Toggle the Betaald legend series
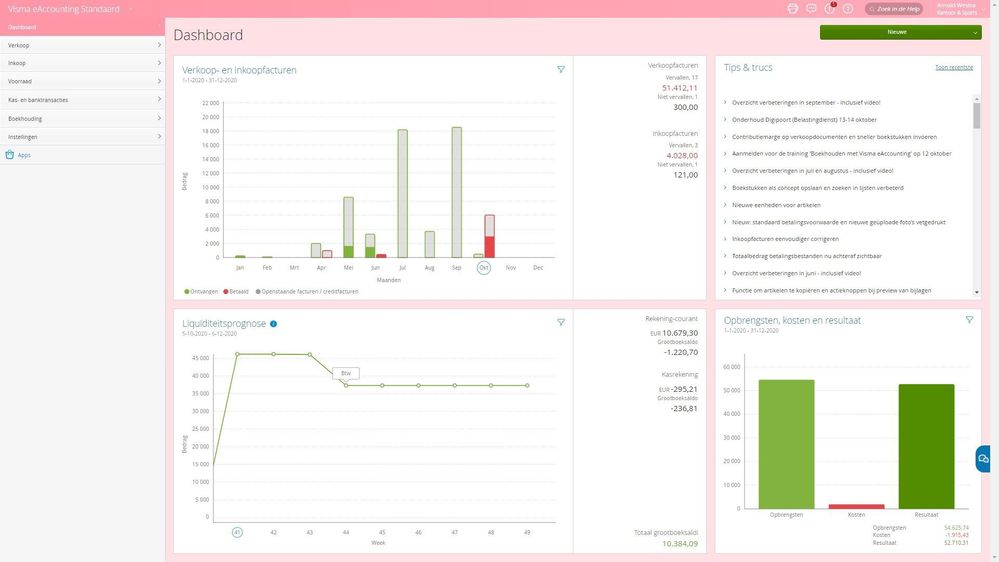 pos(236,292)
